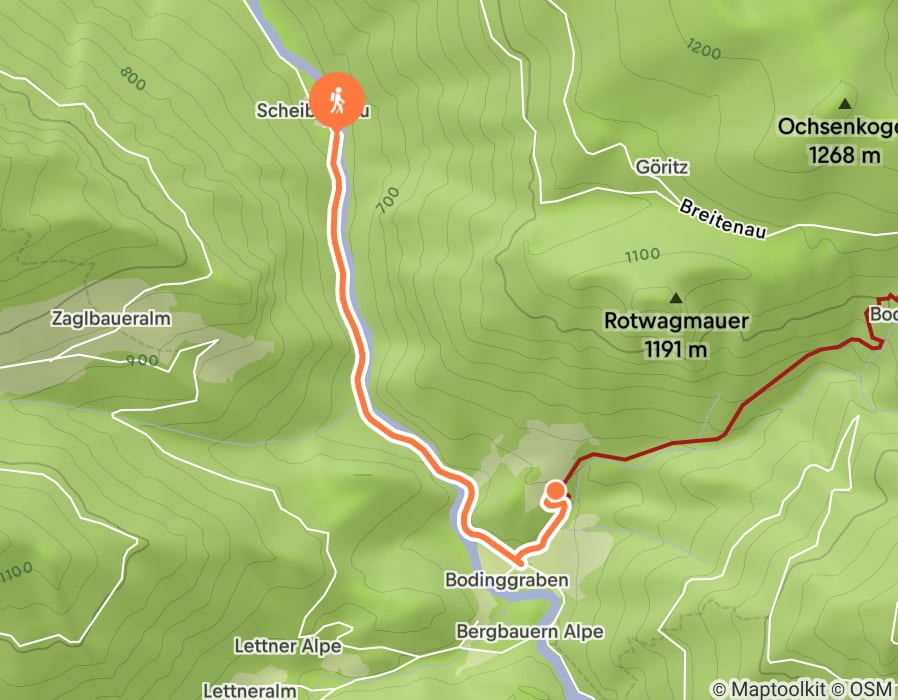Select the Lettneralm map label
The height and width of the screenshot is (700, 898).
click(x=250, y=691)
